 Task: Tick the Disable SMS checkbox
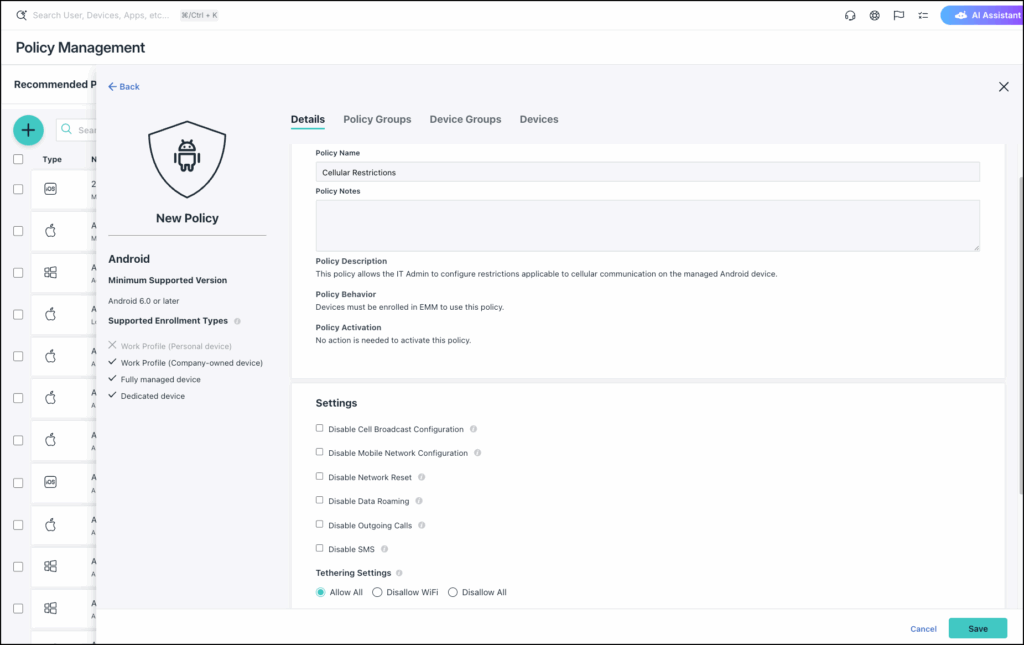320,549
